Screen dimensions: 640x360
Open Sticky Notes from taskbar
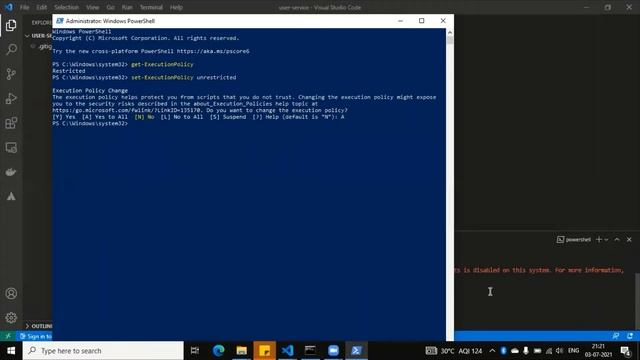pyautogui.click(x=264, y=351)
